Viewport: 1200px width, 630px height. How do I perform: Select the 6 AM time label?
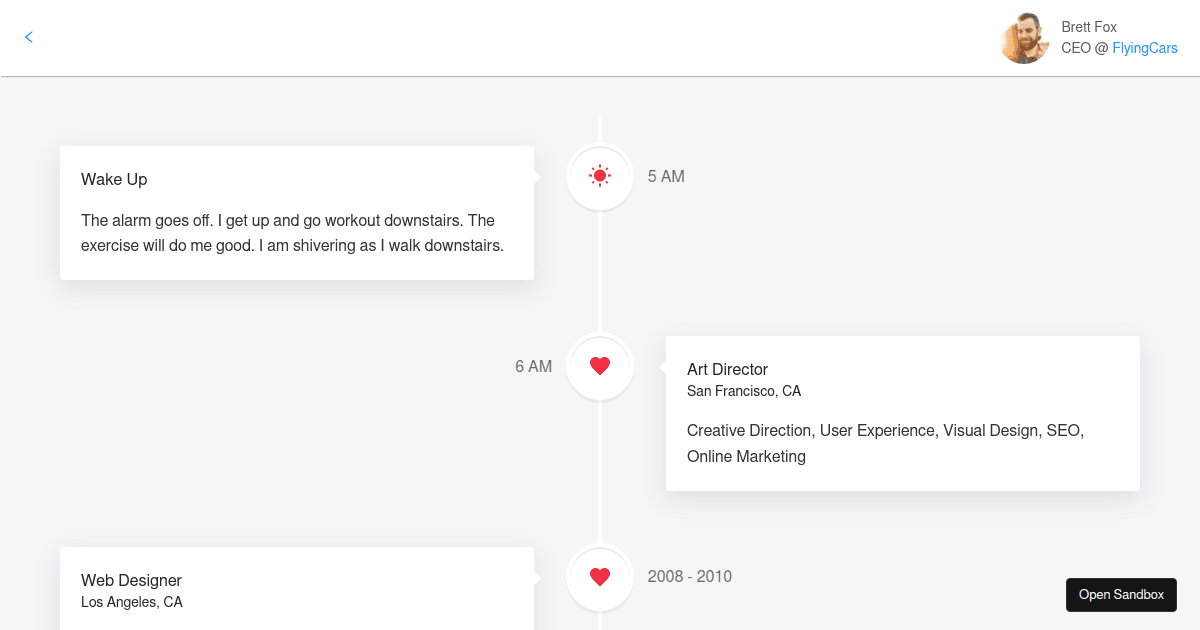pyautogui.click(x=533, y=366)
